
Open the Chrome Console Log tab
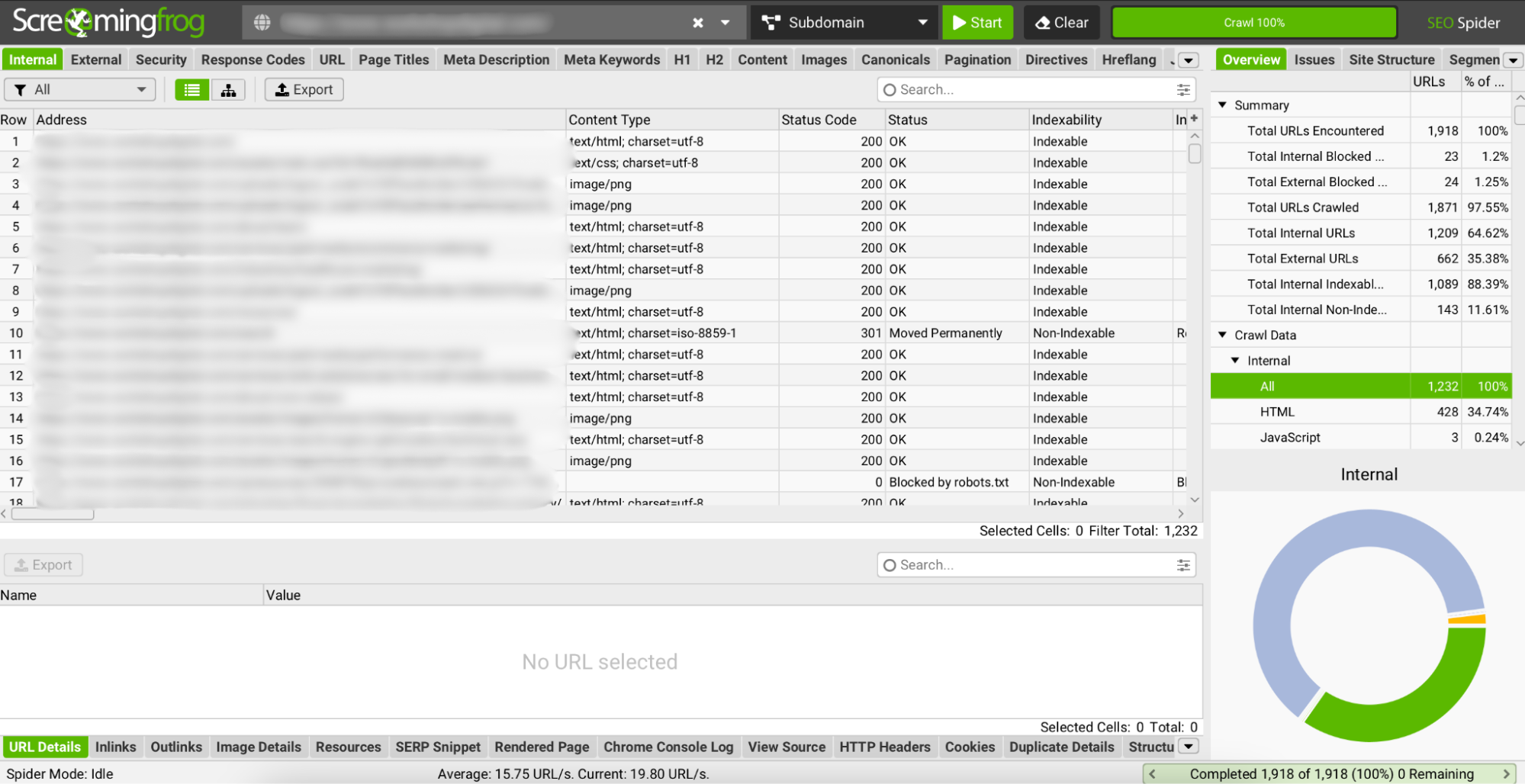click(x=668, y=747)
